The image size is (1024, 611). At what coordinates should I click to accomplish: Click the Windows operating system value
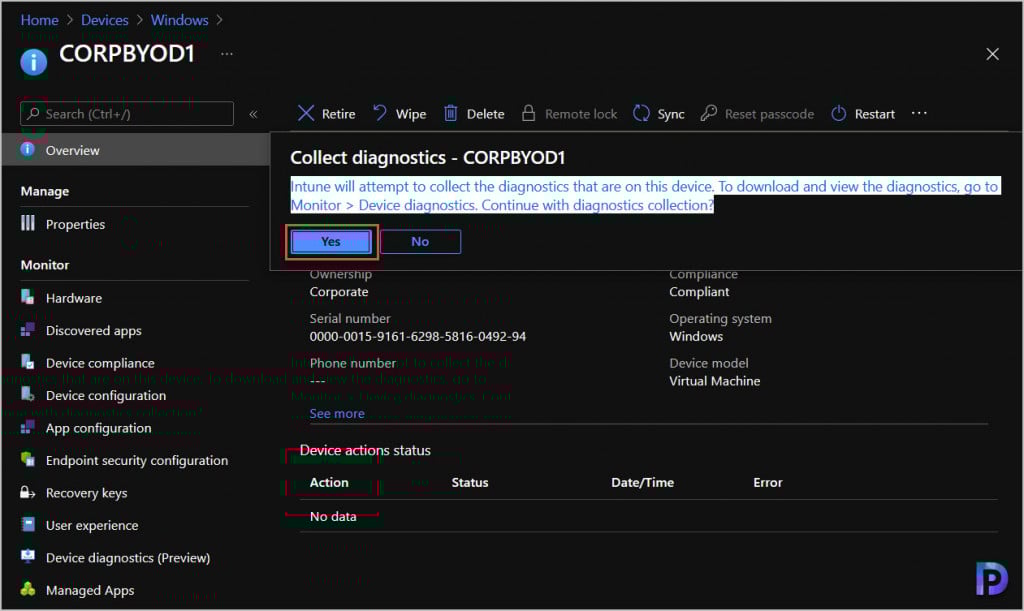pyautogui.click(x=696, y=336)
